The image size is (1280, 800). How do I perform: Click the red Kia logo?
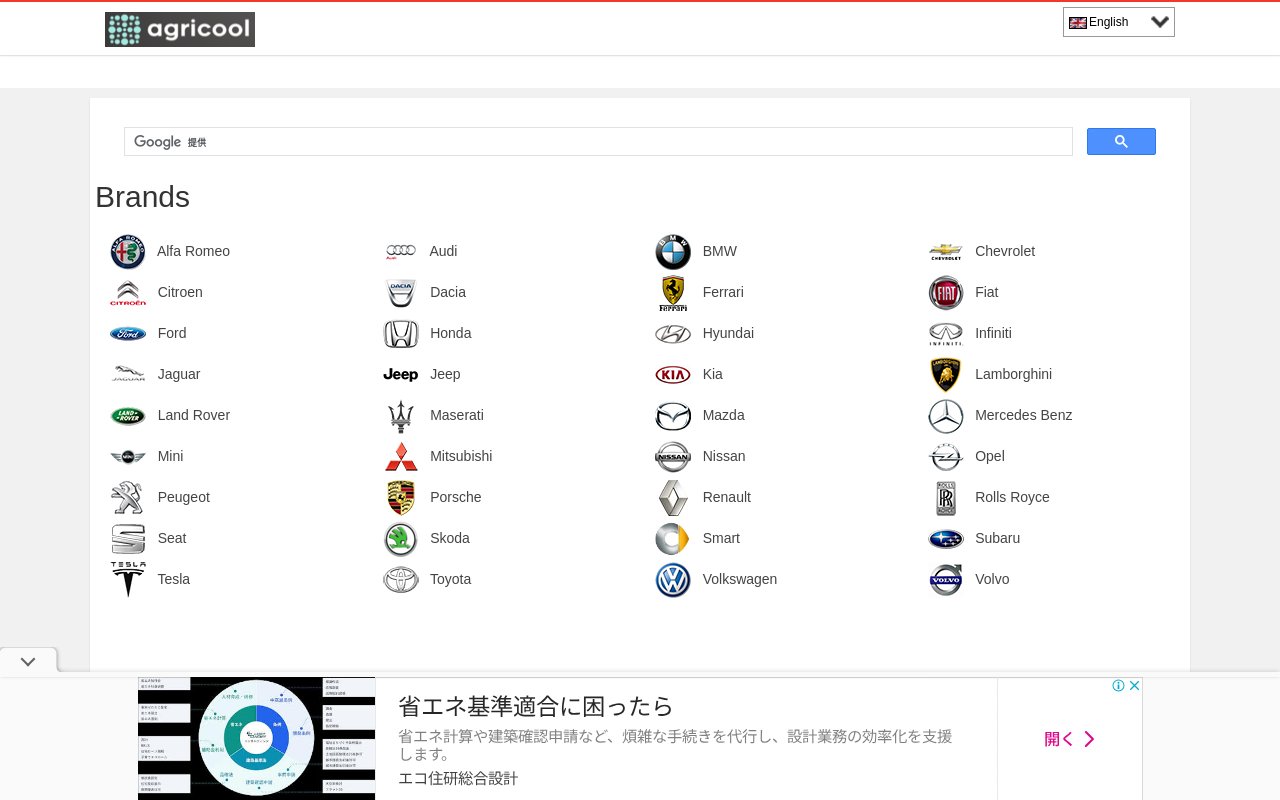[673, 375]
